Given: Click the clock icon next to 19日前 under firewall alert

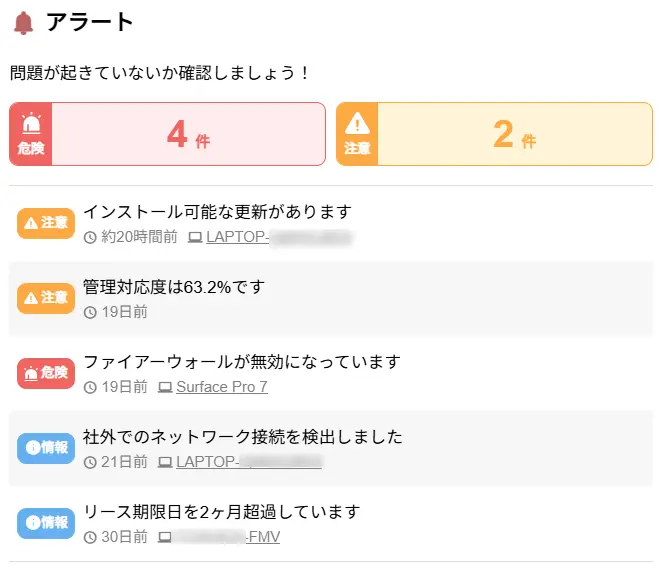Looking at the screenshot, I should click(90, 387).
